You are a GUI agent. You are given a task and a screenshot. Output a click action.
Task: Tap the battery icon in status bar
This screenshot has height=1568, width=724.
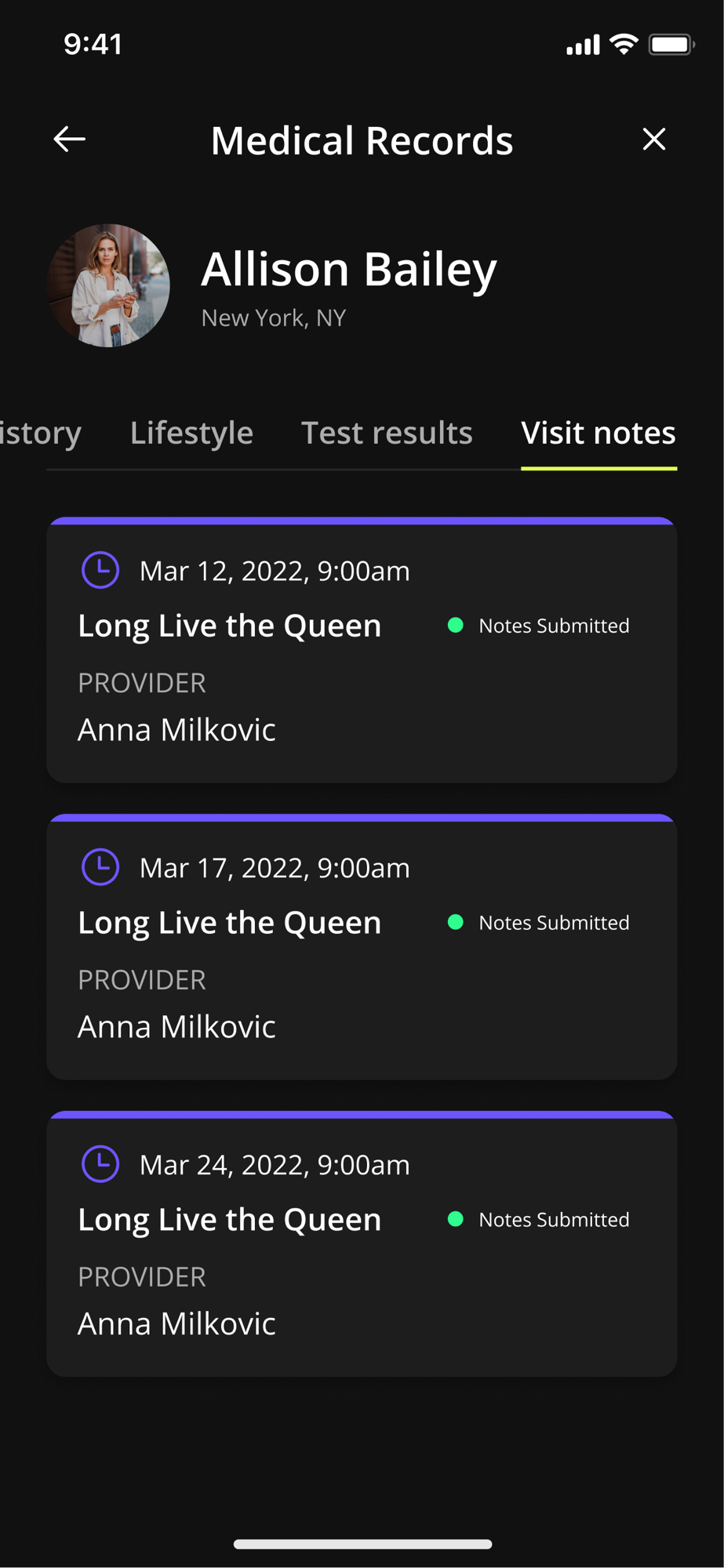pyautogui.click(x=671, y=45)
